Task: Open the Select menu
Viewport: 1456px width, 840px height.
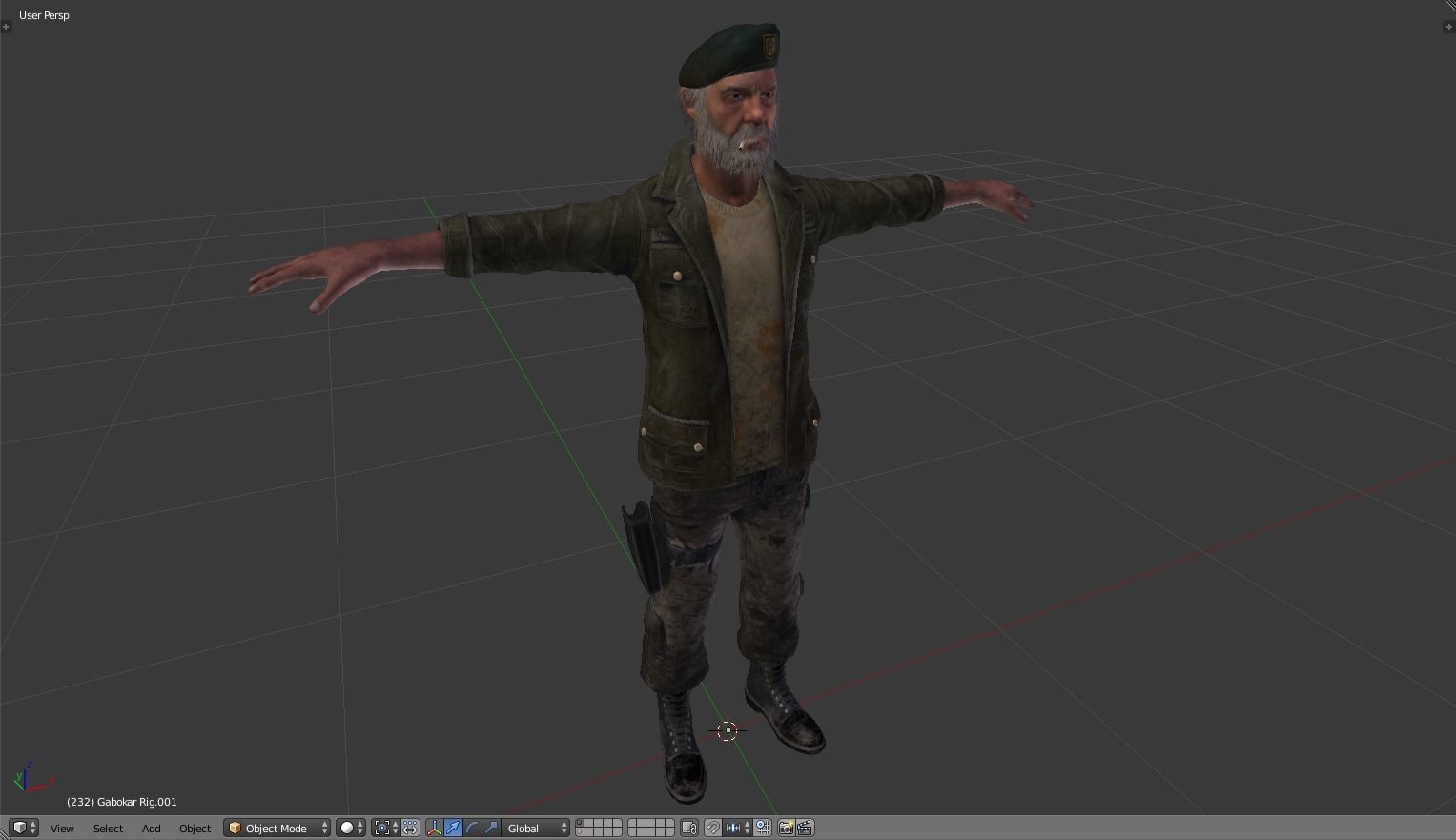Action: tap(108, 829)
